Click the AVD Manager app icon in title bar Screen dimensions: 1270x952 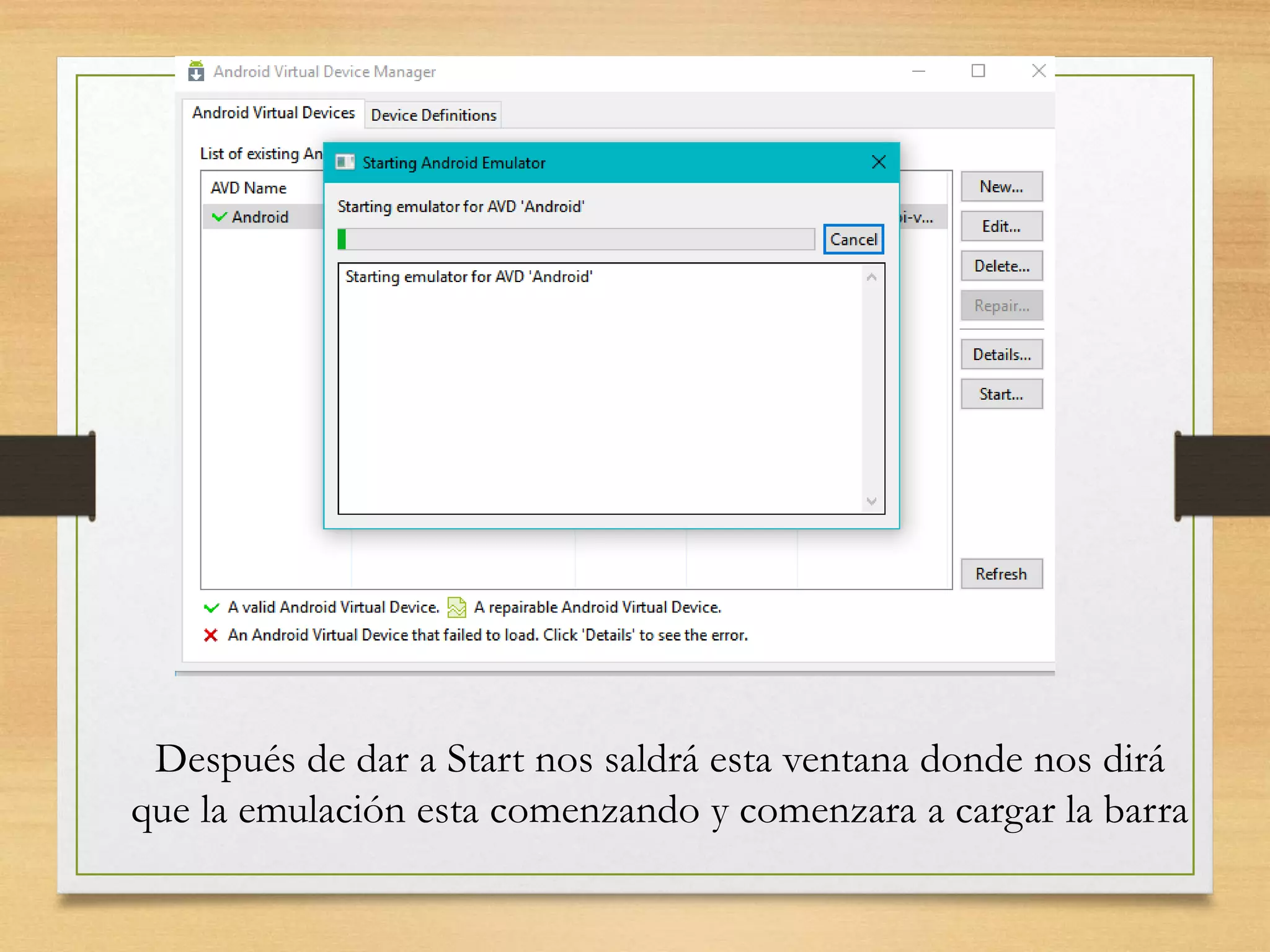coord(196,71)
